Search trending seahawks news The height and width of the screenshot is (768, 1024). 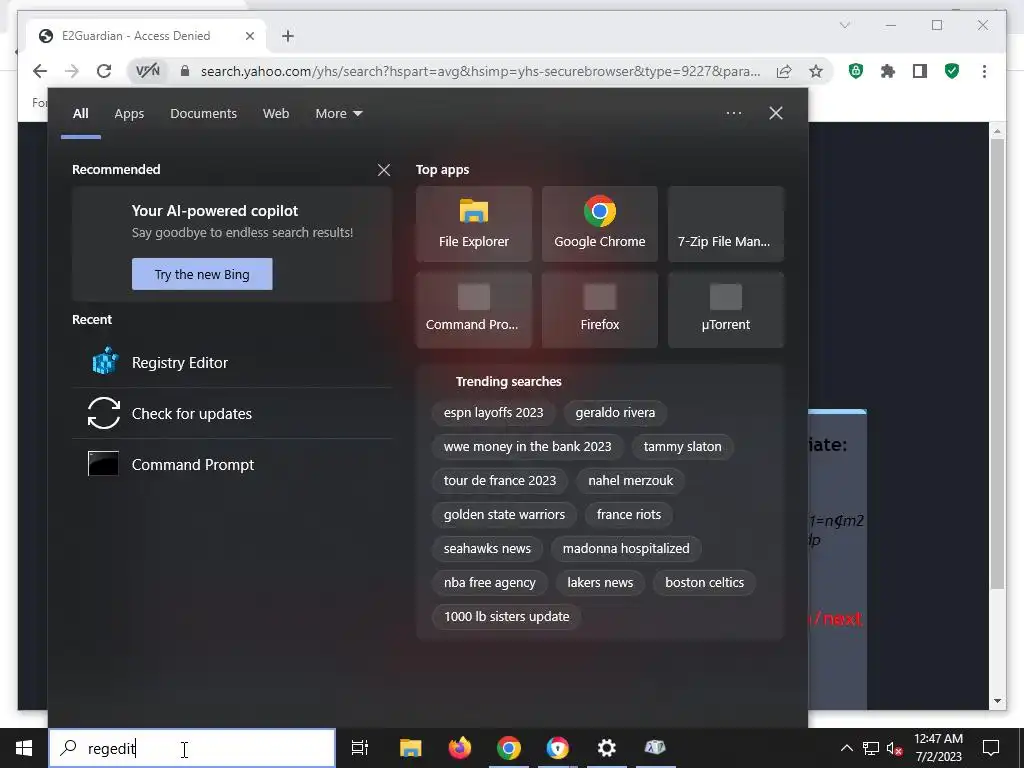coord(488,549)
